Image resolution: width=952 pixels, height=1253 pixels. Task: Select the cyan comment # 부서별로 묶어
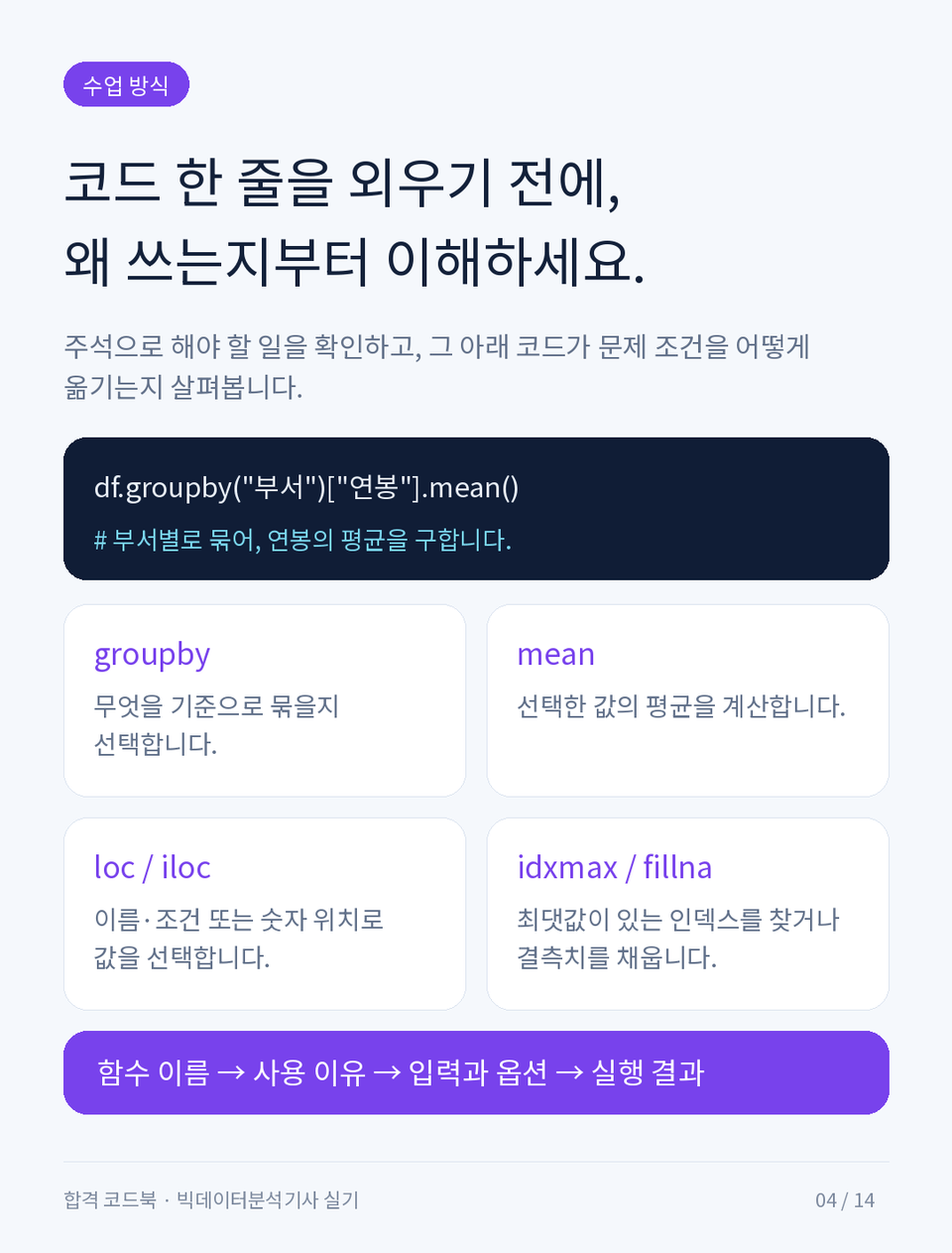click(302, 540)
